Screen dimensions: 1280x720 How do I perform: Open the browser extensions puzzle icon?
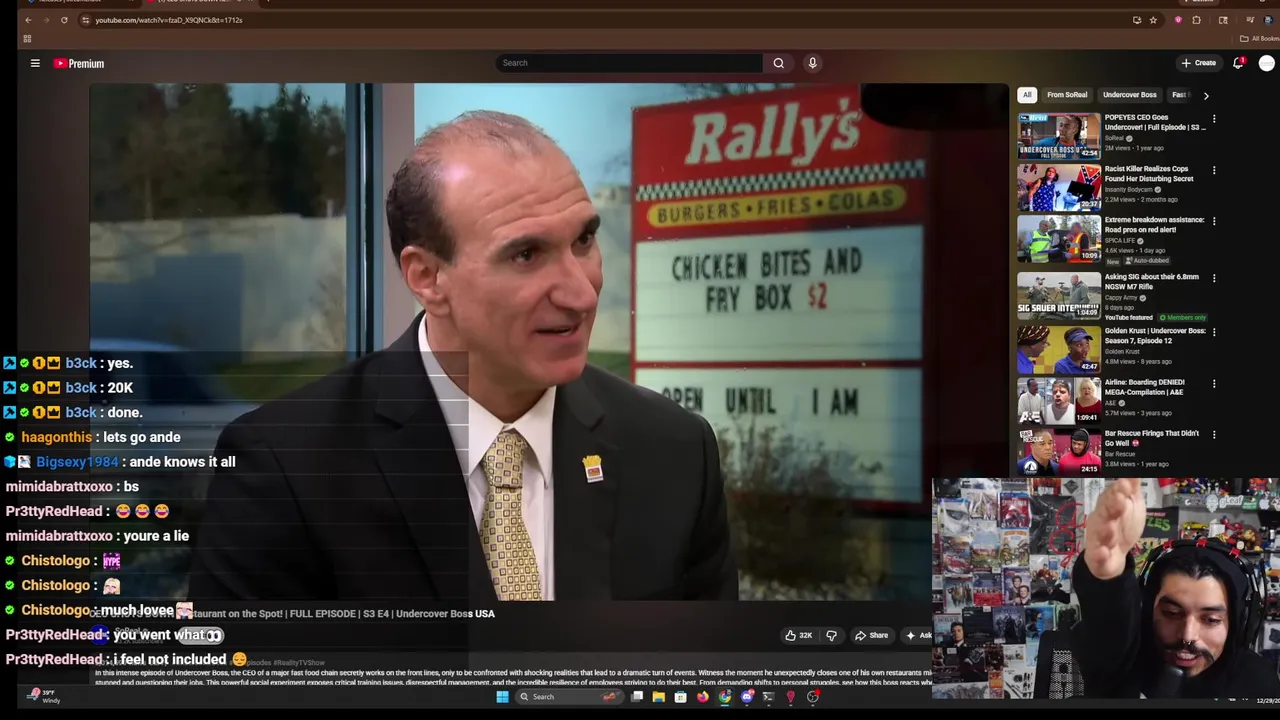[x=1197, y=20]
